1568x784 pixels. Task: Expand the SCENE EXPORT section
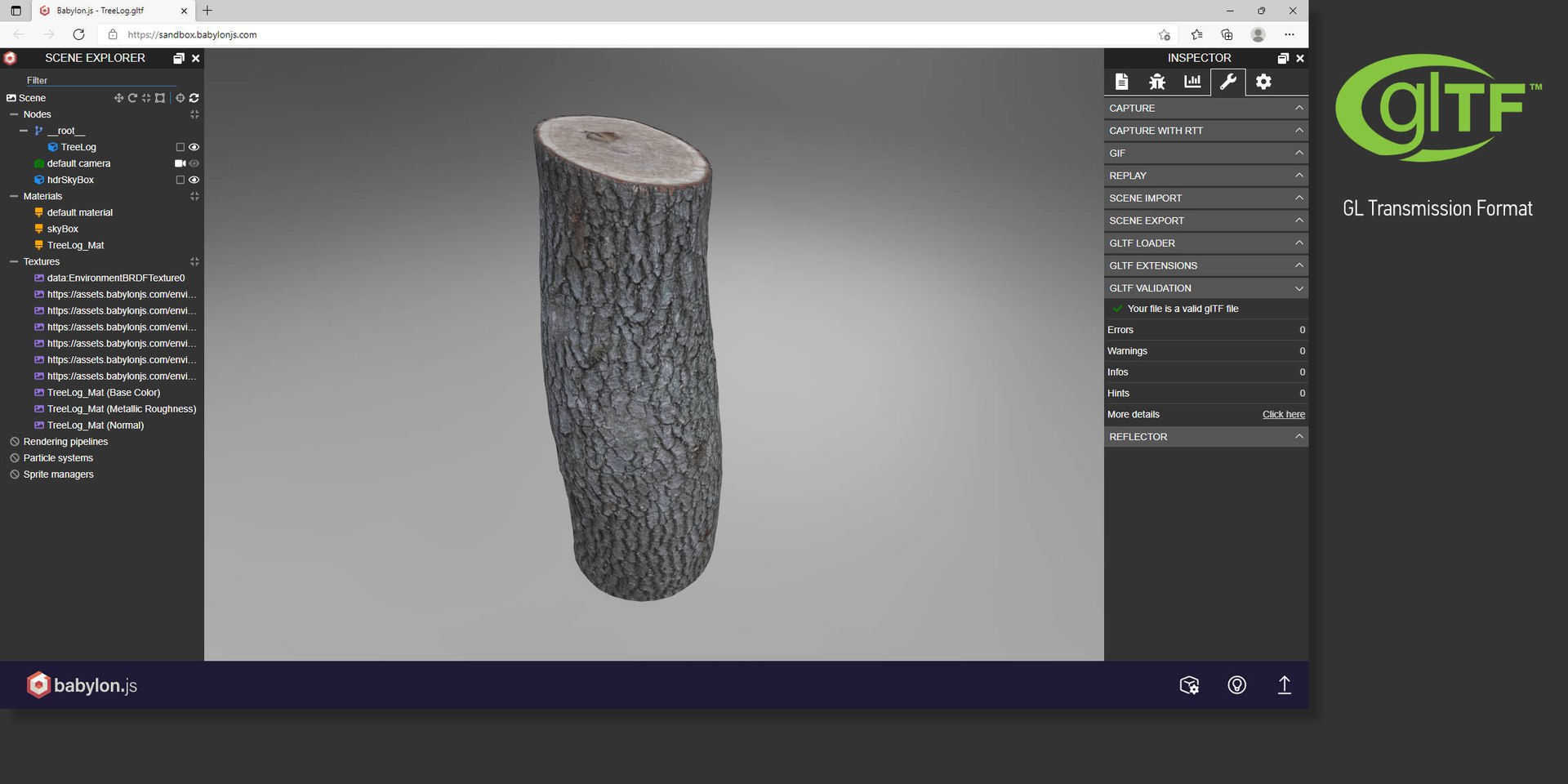(x=1206, y=220)
